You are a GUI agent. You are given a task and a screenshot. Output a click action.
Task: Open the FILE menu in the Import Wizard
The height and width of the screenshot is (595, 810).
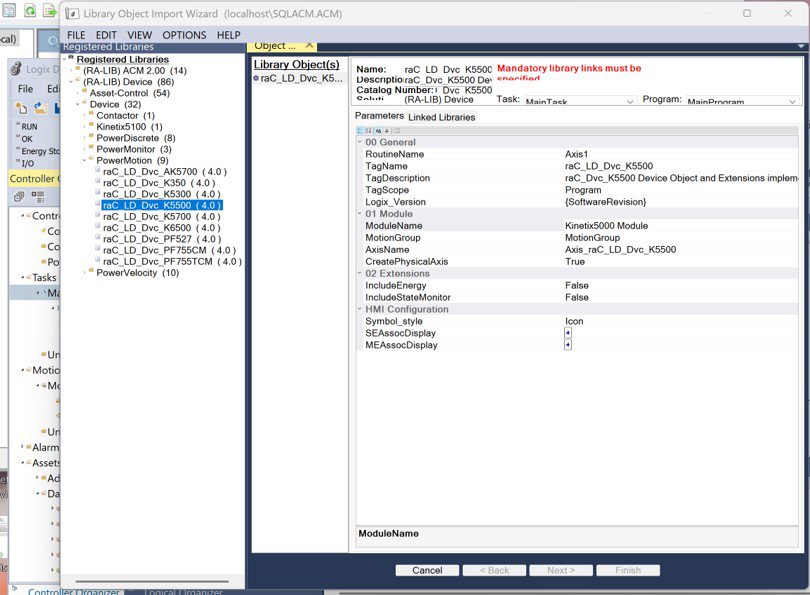click(x=76, y=35)
